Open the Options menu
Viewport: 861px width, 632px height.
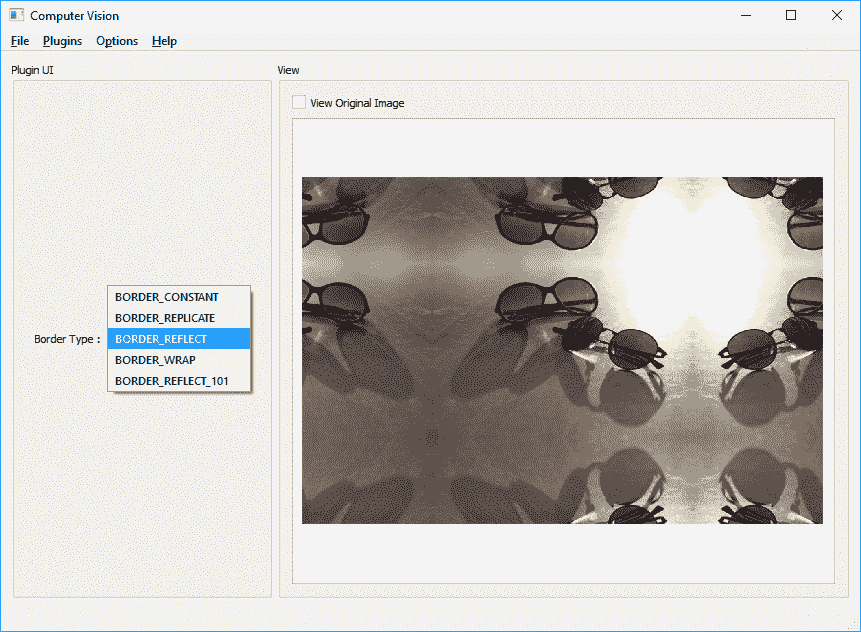117,41
